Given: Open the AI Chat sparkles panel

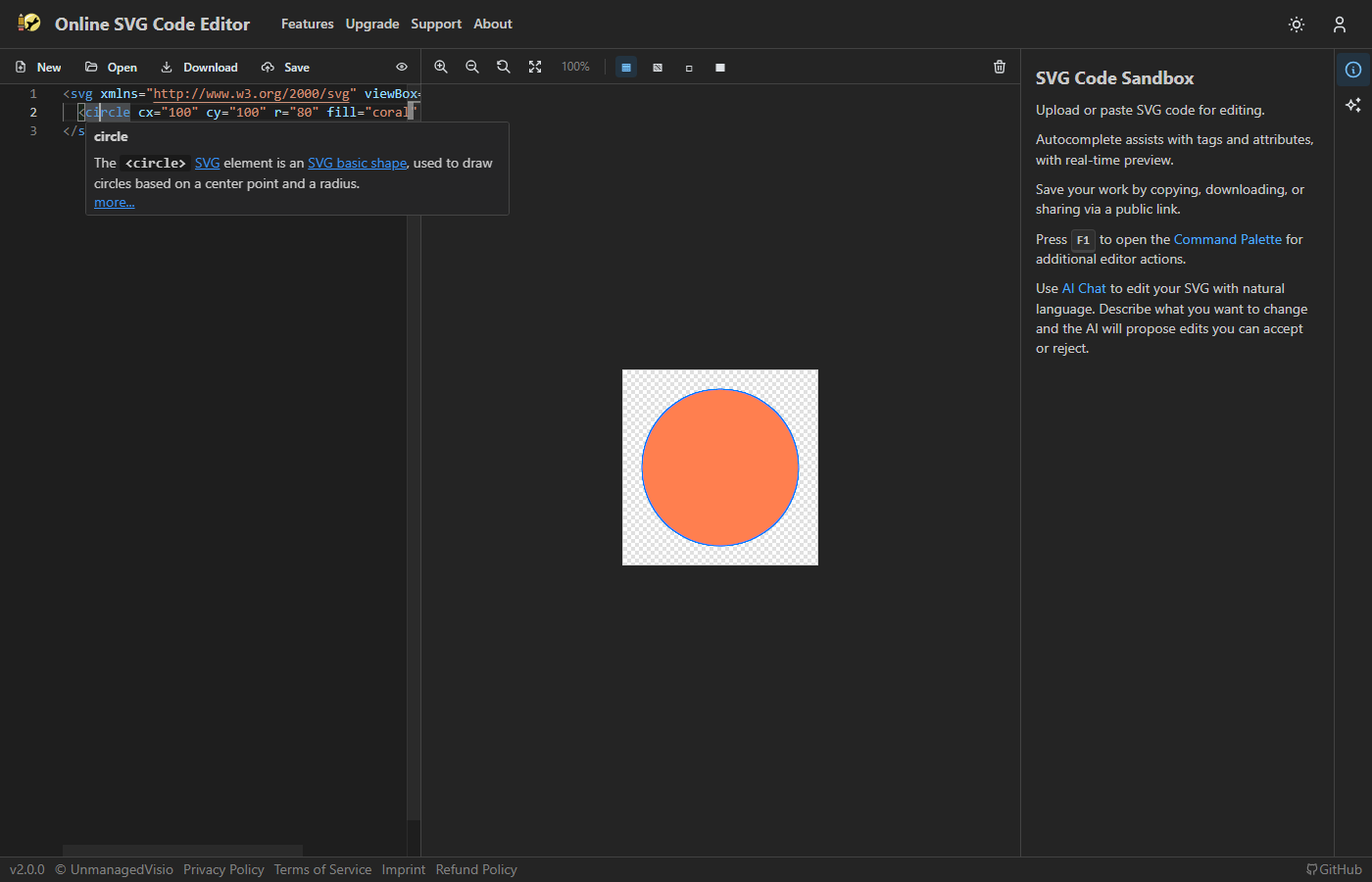Looking at the screenshot, I should 1353,105.
